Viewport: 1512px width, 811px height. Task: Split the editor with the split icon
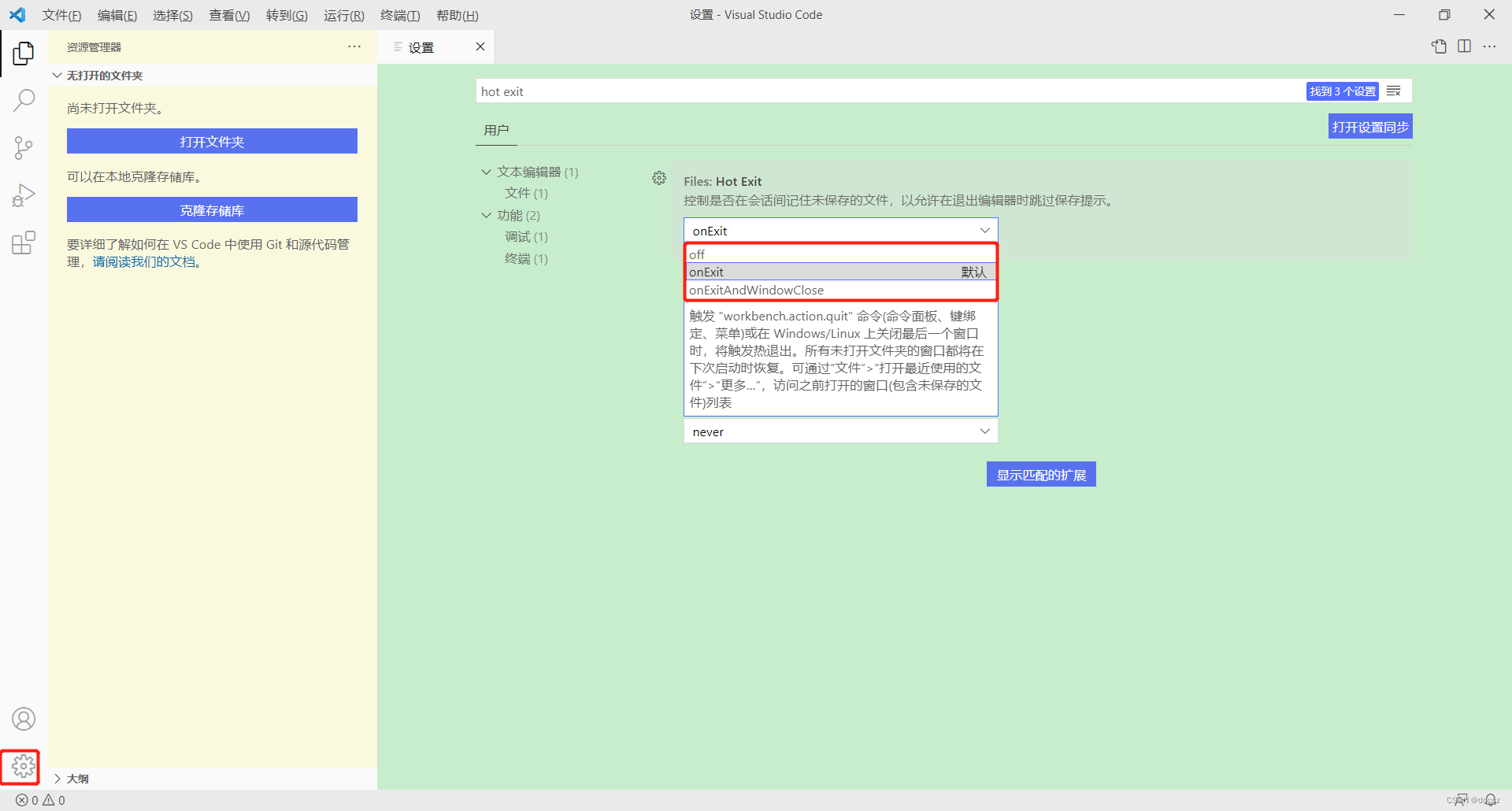click(x=1464, y=46)
